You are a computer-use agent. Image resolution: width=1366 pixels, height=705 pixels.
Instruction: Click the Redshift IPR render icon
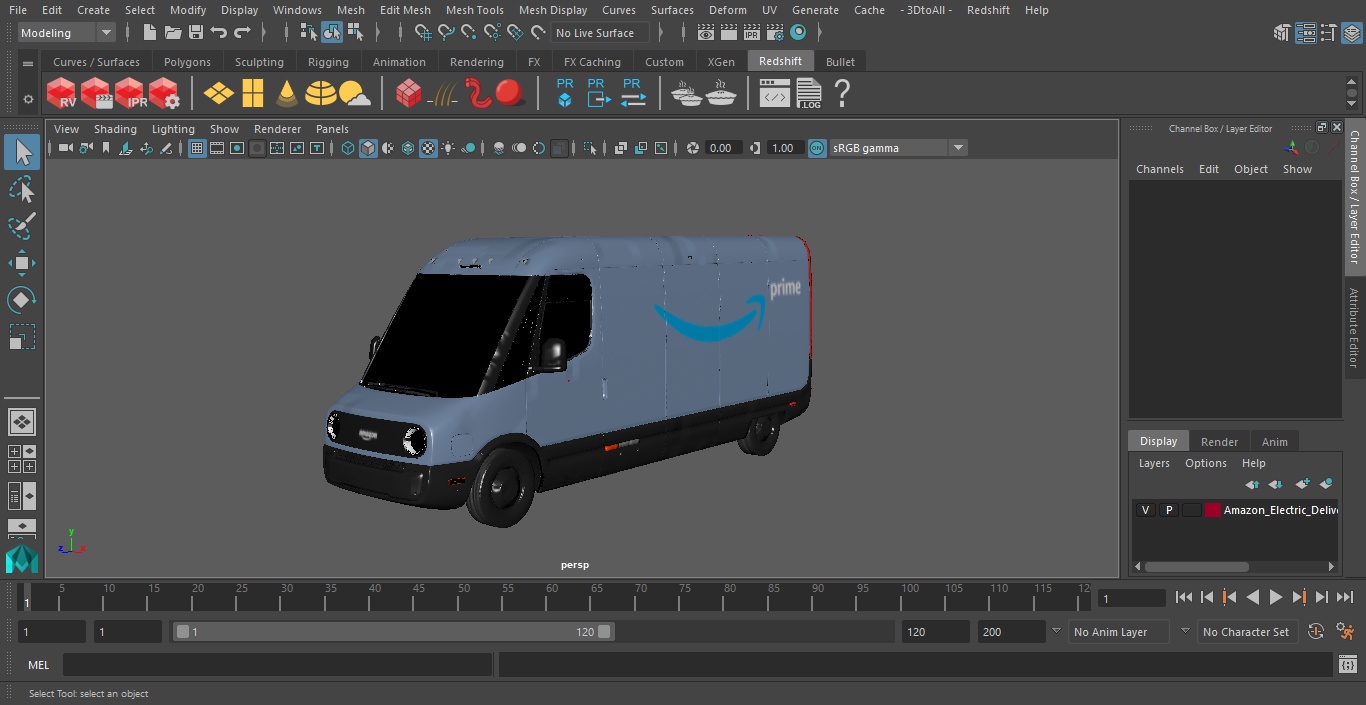[130, 94]
